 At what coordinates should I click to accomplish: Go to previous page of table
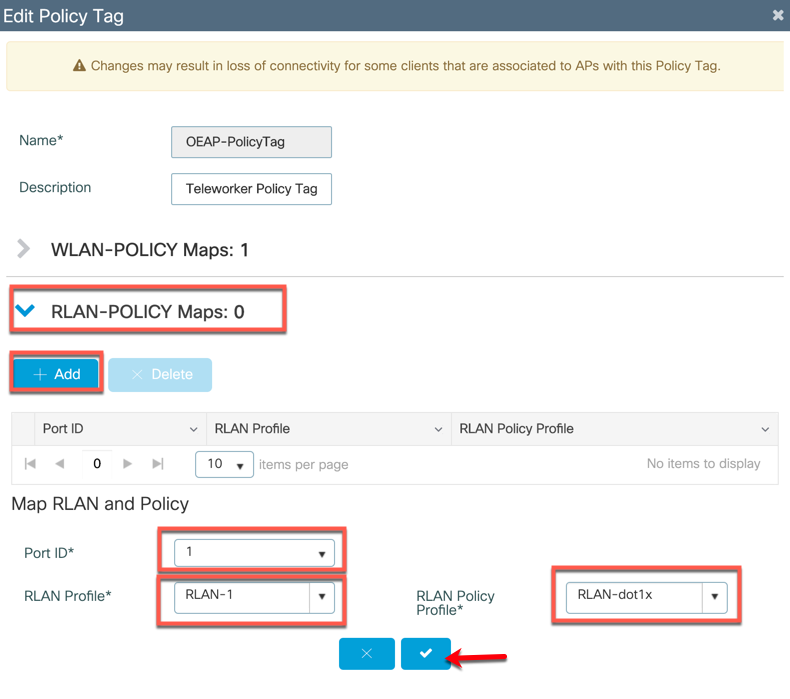point(59,464)
